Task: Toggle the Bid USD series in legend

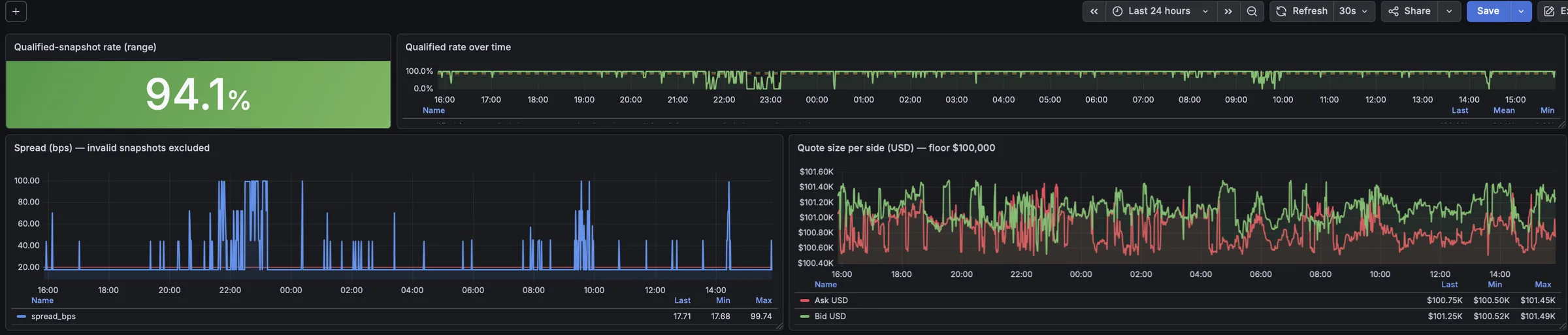Action: tap(830, 316)
